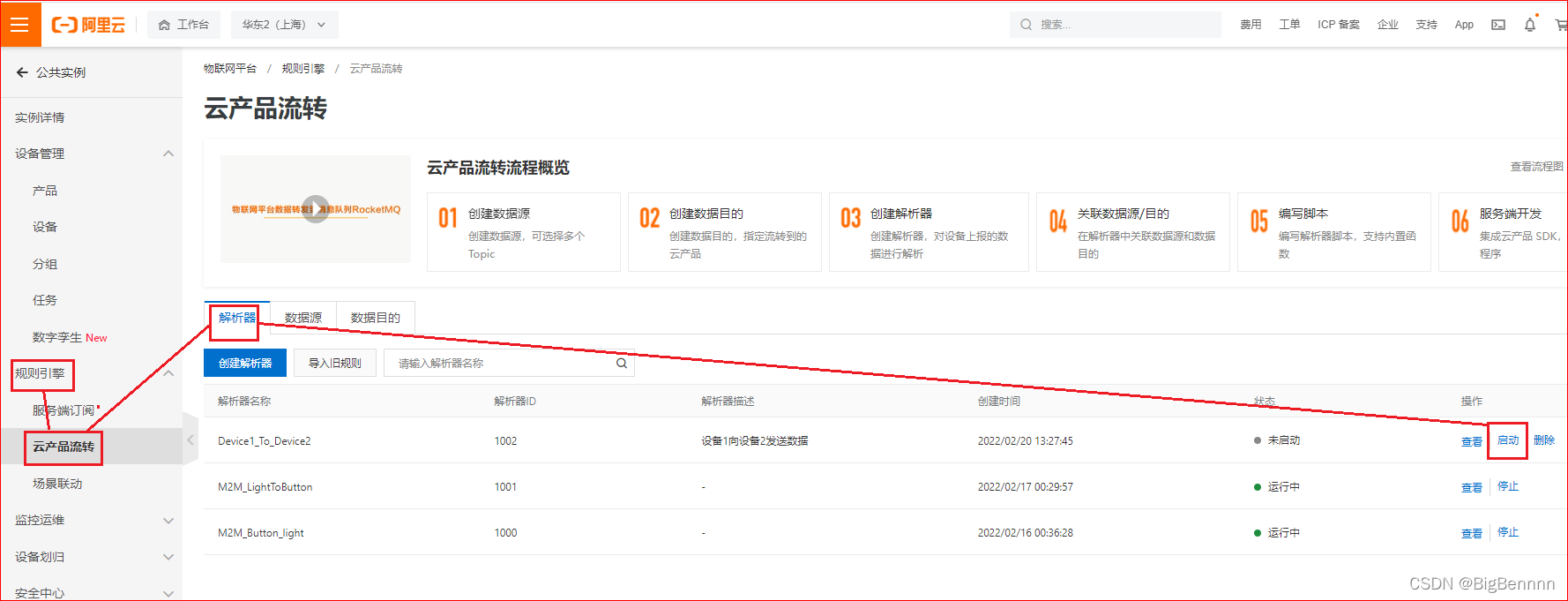
Task: Open the App menu item
Action: click(x=1464, y=25)
